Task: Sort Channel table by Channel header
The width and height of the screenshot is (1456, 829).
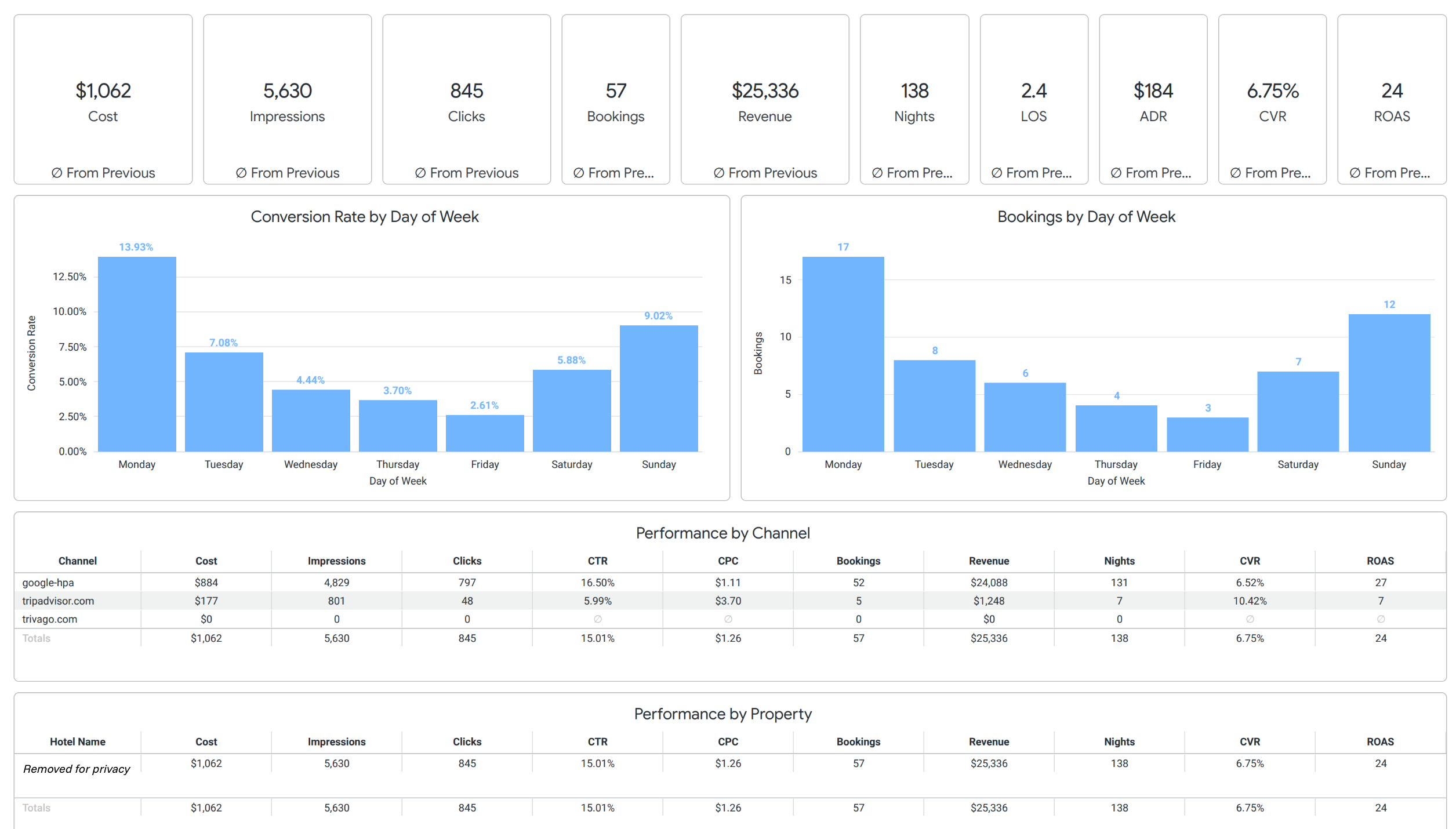Action: [x=78, y=561]
